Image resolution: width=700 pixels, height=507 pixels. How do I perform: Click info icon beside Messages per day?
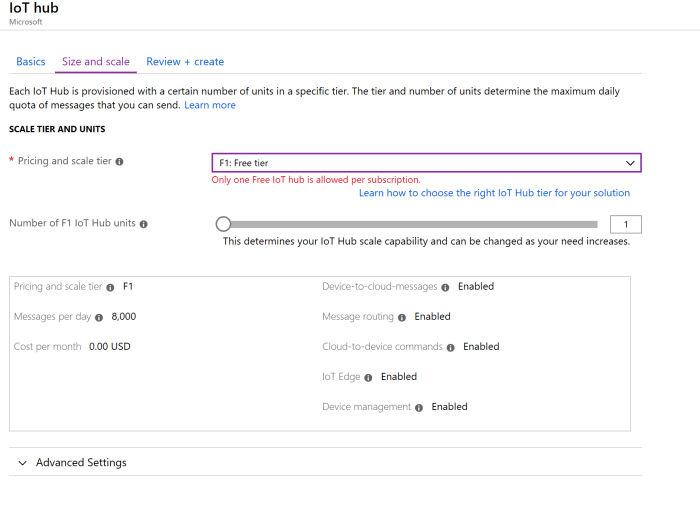[101, 317]
